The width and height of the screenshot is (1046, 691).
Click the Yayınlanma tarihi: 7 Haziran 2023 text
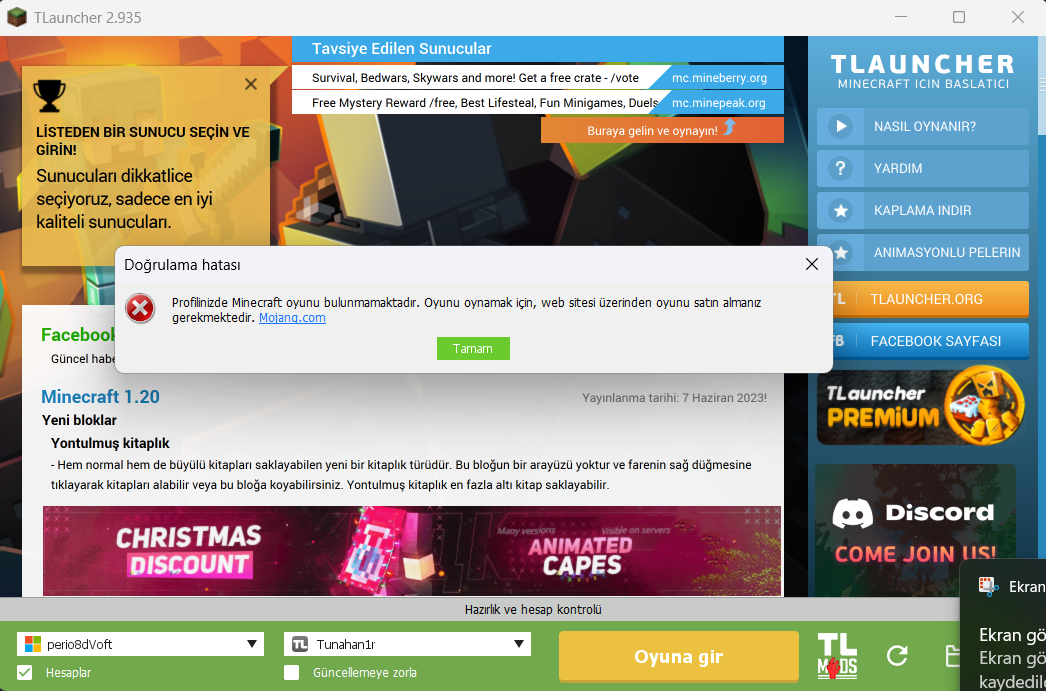674,398
